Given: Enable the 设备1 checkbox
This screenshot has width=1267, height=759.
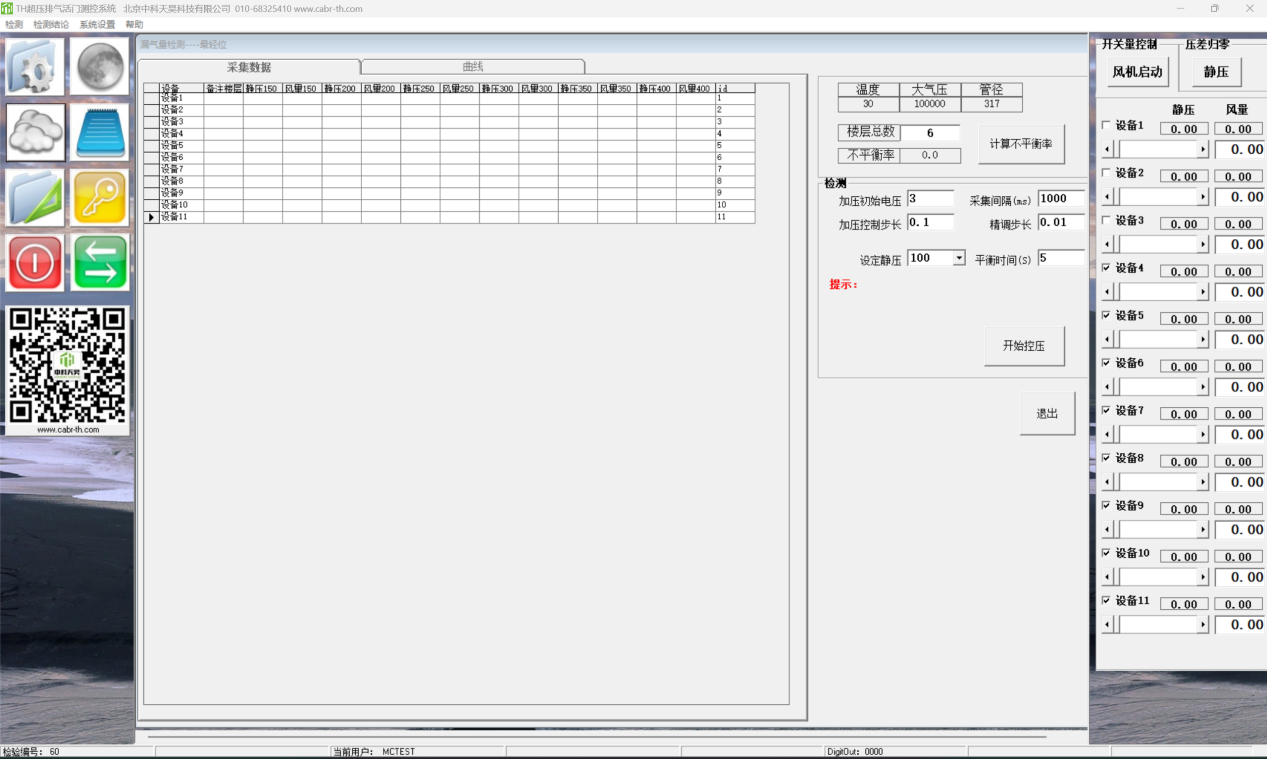Looking at the screenshot, I should pyautogui.click(x=1106, y=126).
